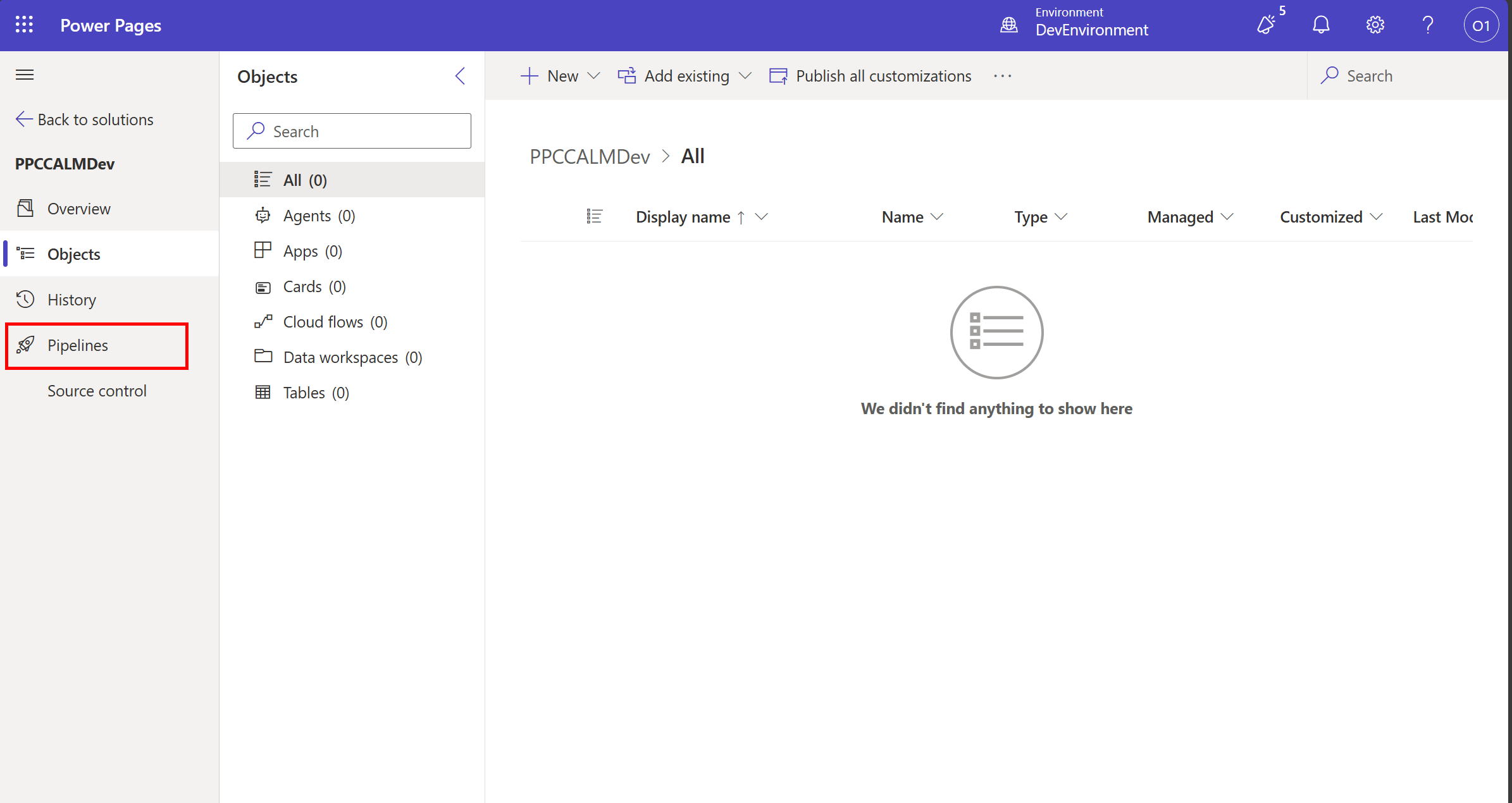Collapse the Objects panel with the chevron
Image resolution: width=1512 pixels, height=803 pixels.
(460, 75)
